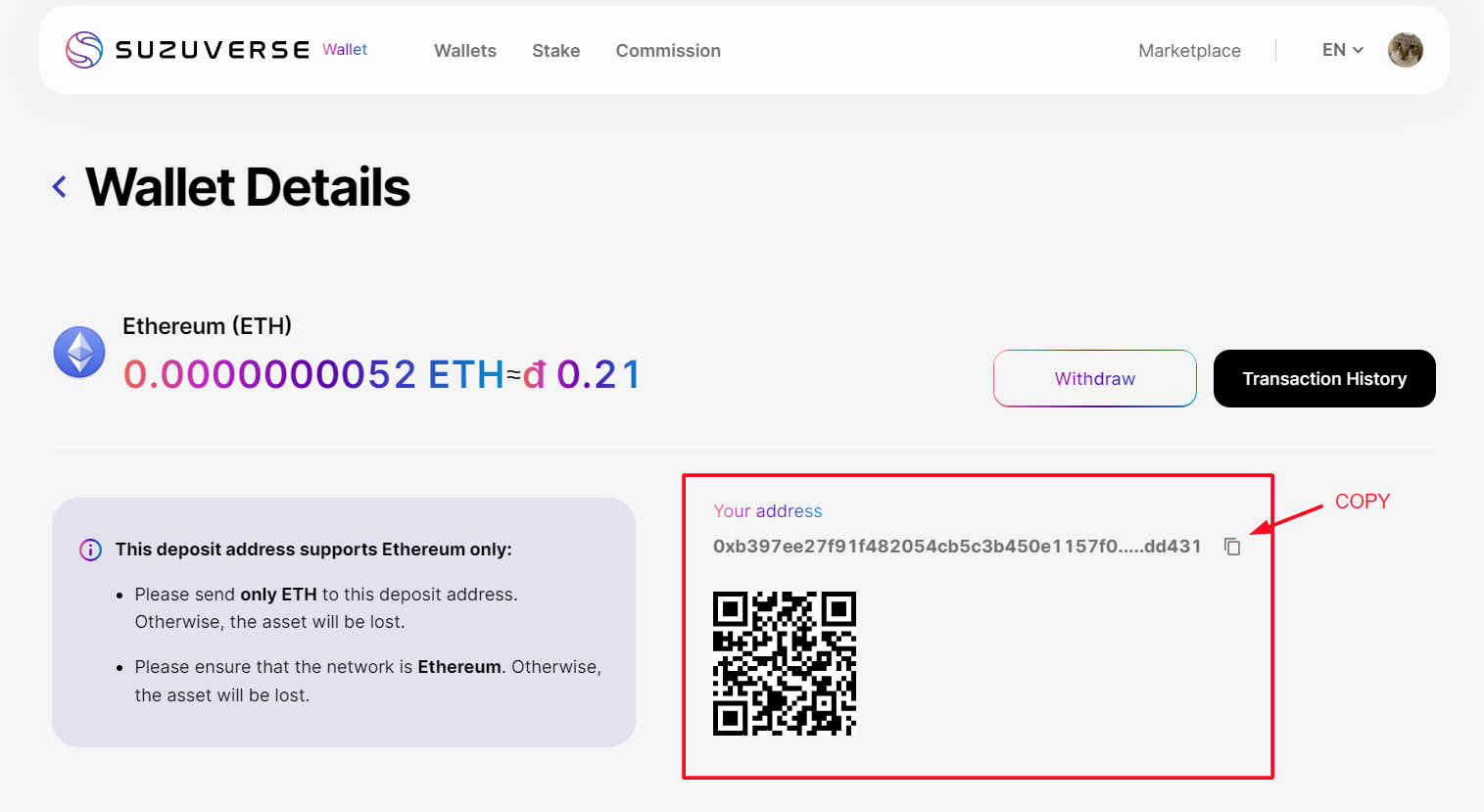The height and width of the screenshot is (812, 1484).
Task: Switch to the Wallets tab
Action: click(x=464, y=50)
